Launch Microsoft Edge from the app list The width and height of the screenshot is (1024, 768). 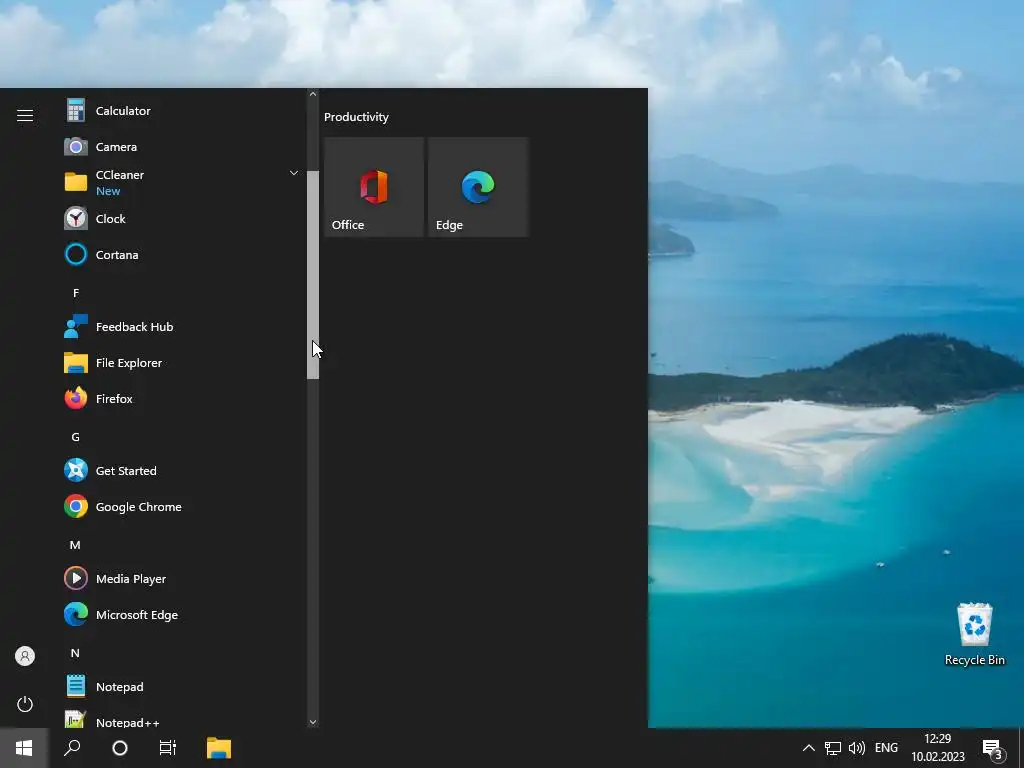point(181,615)
